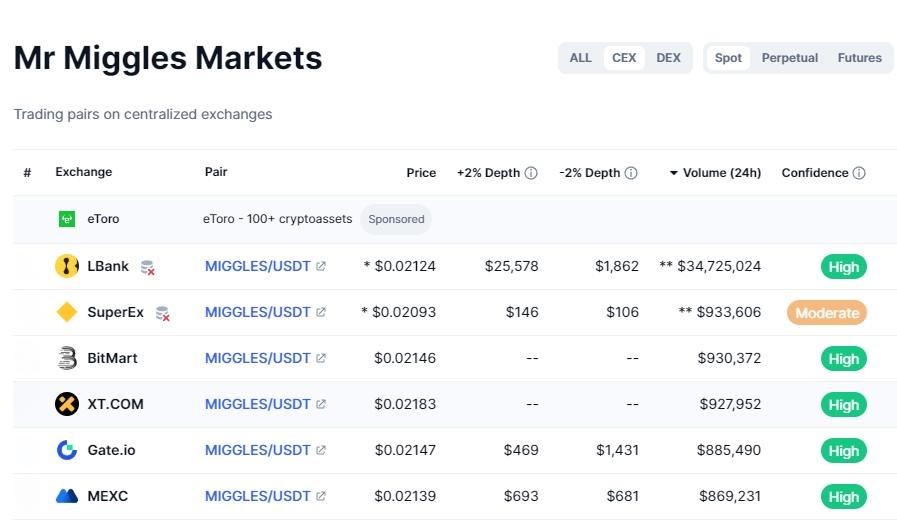The image size is (897, 524).
Task: Click info icon next to +2% Depth
Action: 531,173
